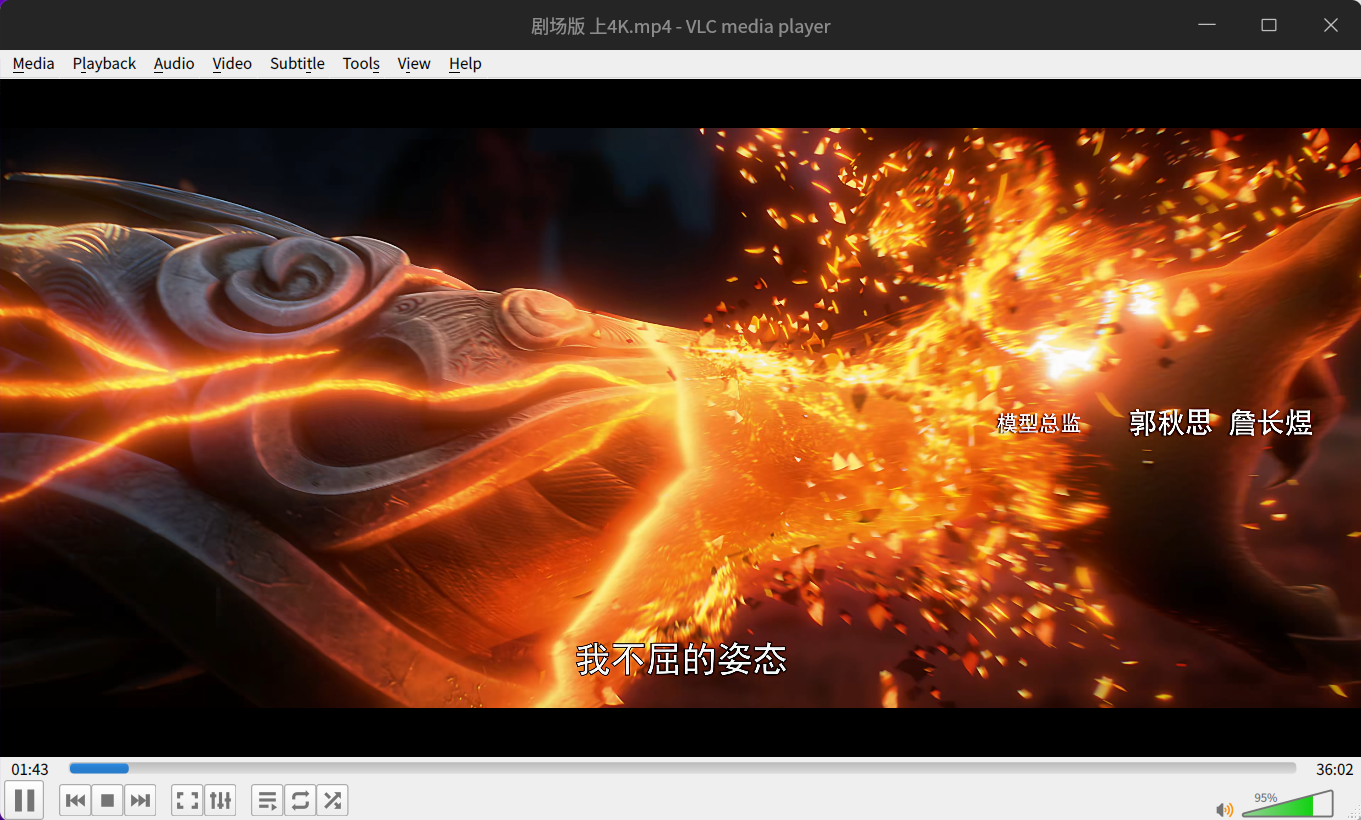Viewport: 1361px width, 820px height.
Task: Maximize the VLC window
Action: [x=1269, y=25]
